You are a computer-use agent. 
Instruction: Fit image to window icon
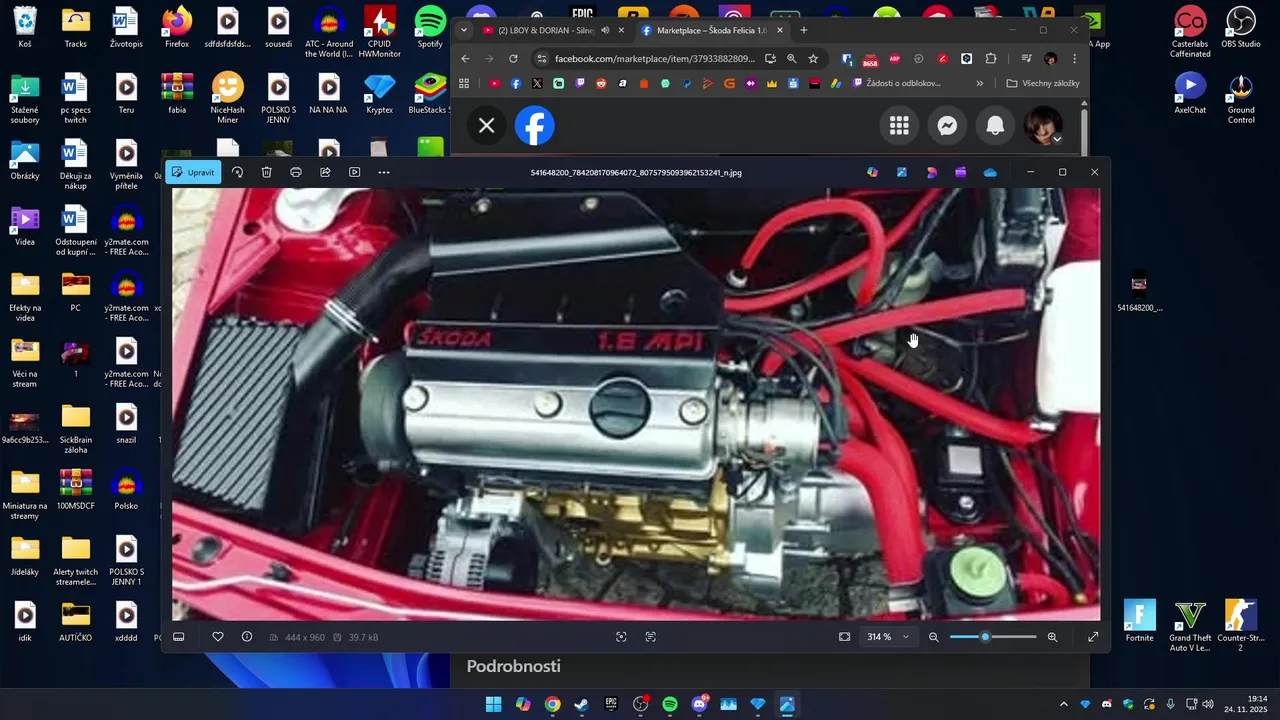(845, 637)
